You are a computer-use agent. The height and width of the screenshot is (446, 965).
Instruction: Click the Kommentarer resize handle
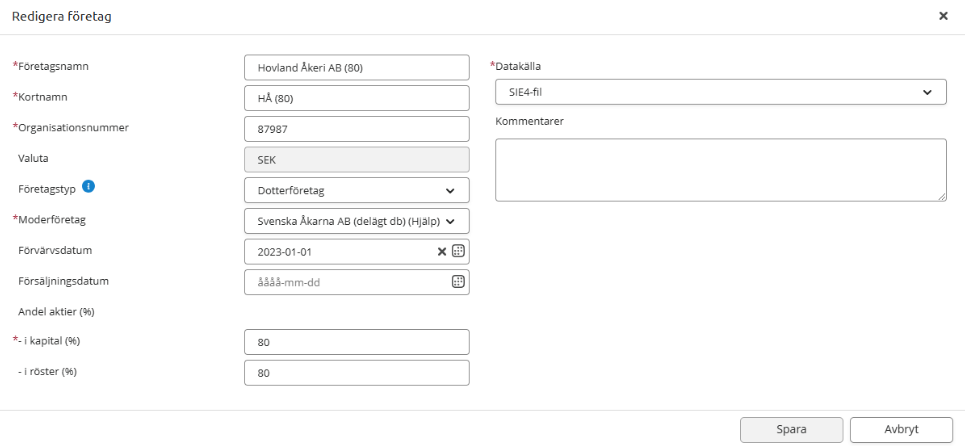pos(941,197)
